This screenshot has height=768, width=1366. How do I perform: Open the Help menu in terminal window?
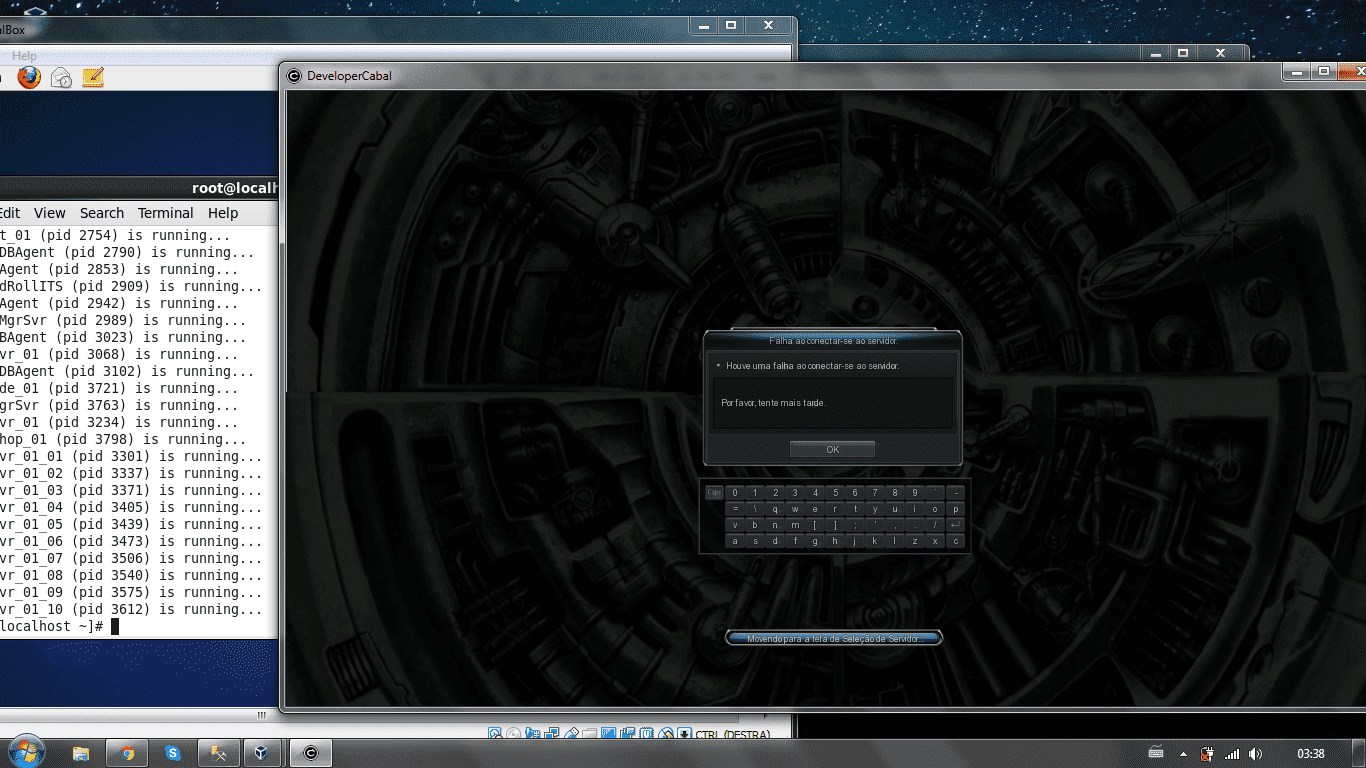pos(223,213)
